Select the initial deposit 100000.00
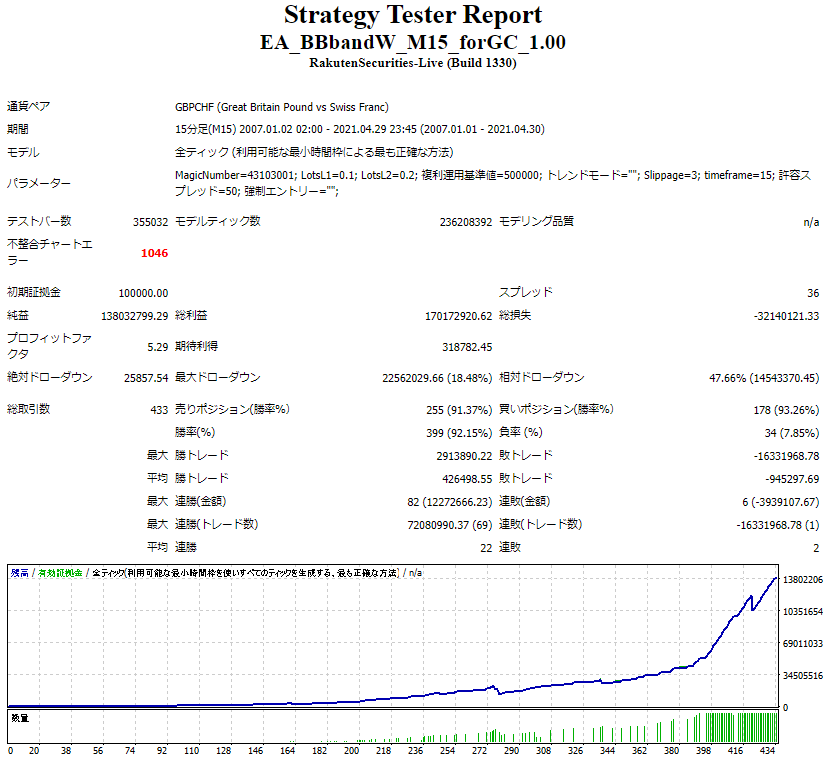829x760 pixels. click(x=143, y=293)
